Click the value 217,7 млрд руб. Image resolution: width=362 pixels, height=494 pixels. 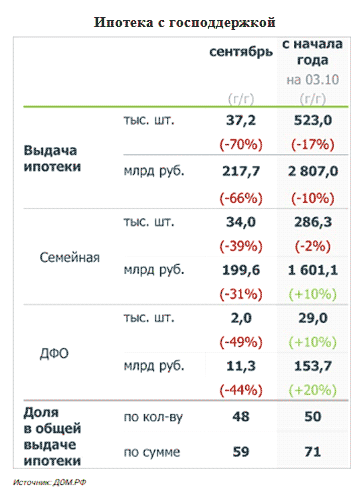pyautogui.click(x=241, y=171)
